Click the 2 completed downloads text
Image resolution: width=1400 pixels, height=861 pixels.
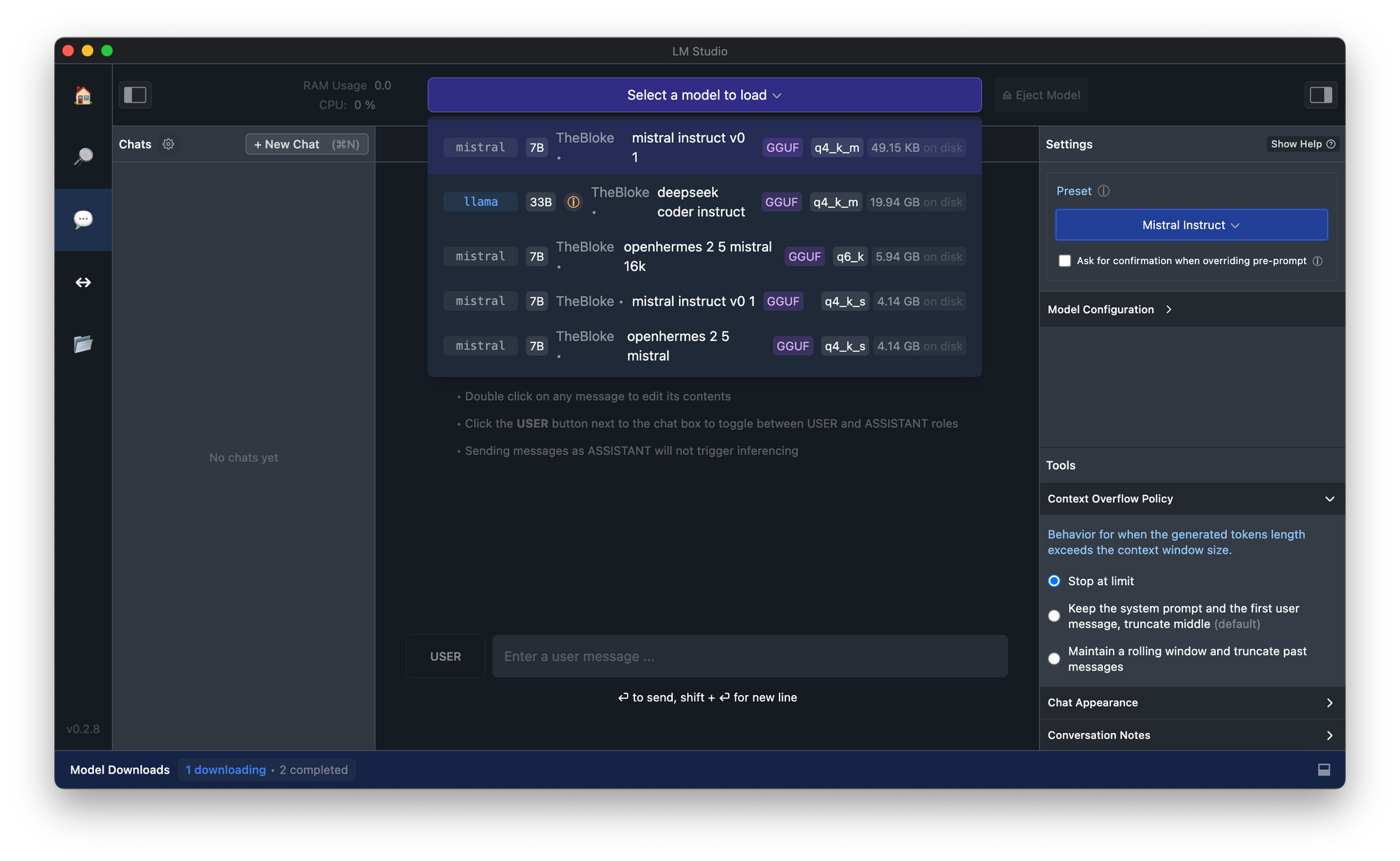tap(314, 770)
